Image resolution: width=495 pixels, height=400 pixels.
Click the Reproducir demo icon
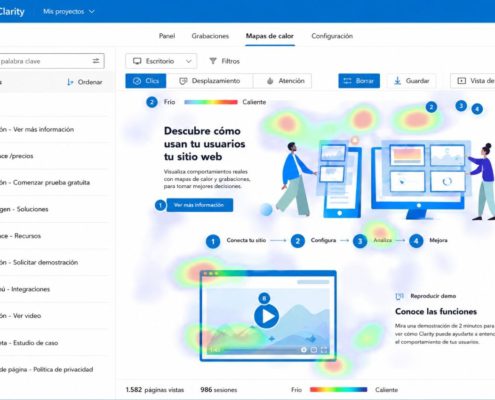point(399,296)
